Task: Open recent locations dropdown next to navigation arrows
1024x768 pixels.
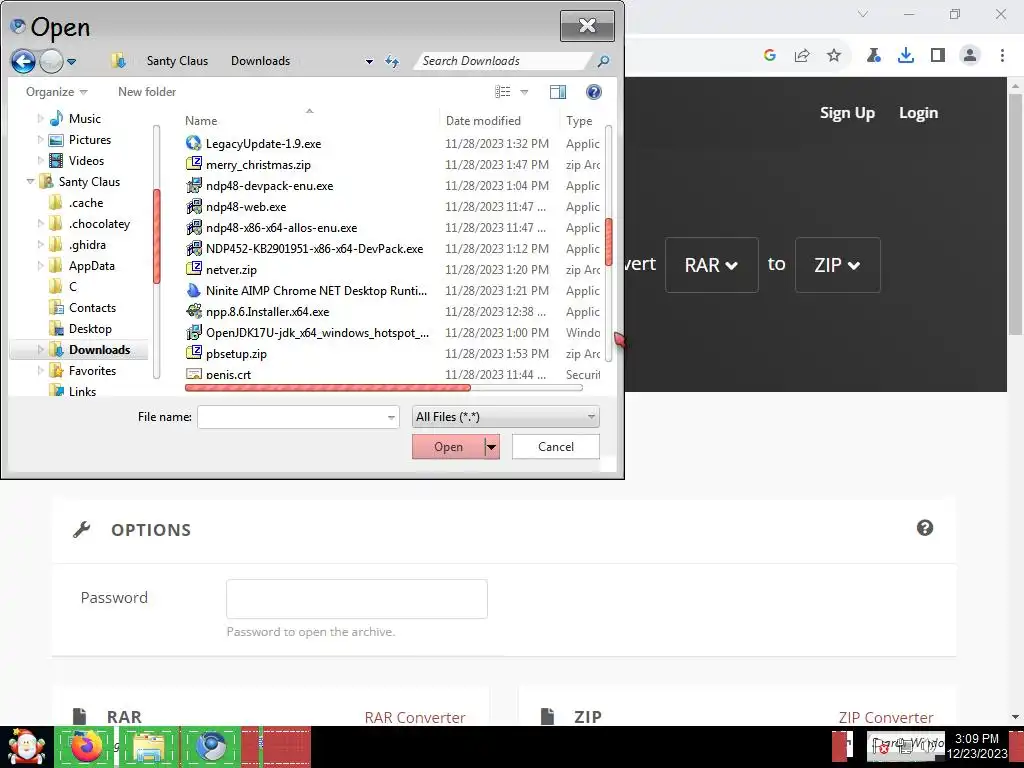Action: pos(71,62)
